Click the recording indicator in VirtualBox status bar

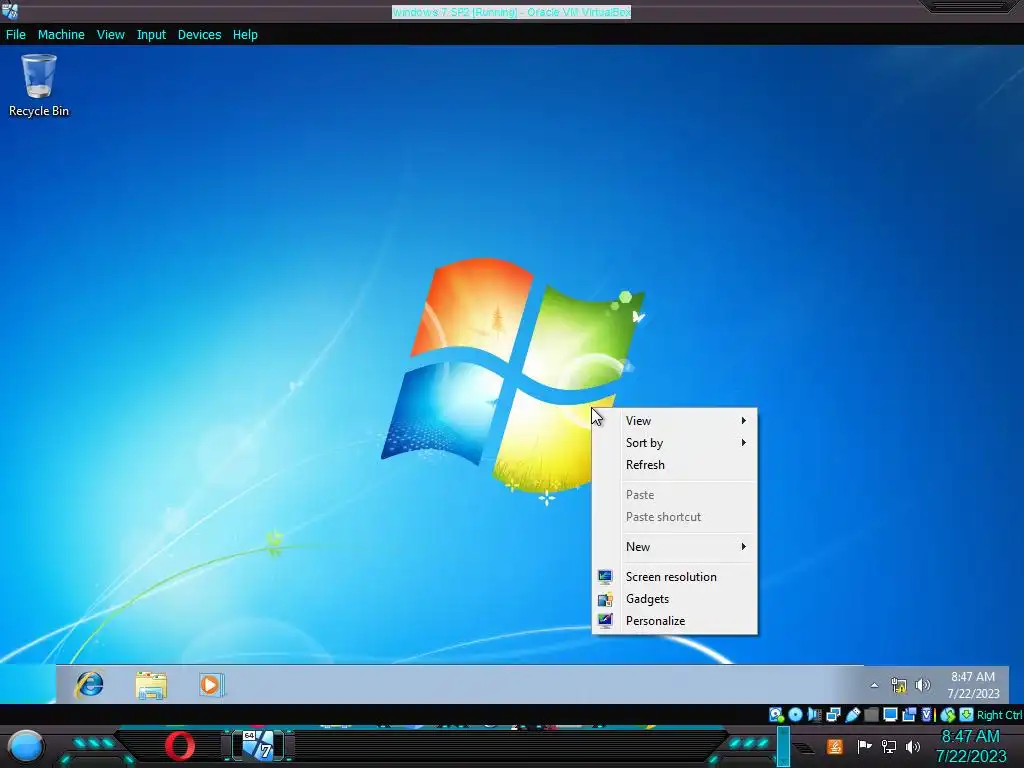909,714
